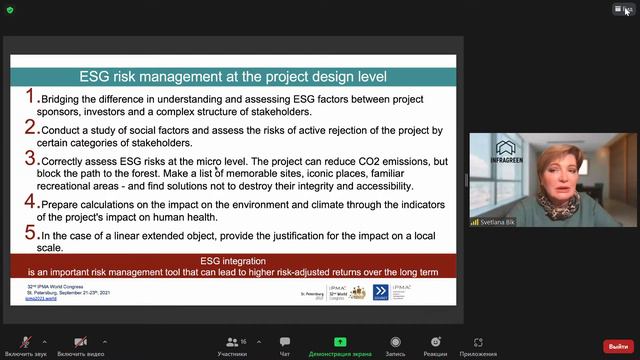Click the blue double-arrow logo in slide footer
640x360 pixels.
click(380, 292)
